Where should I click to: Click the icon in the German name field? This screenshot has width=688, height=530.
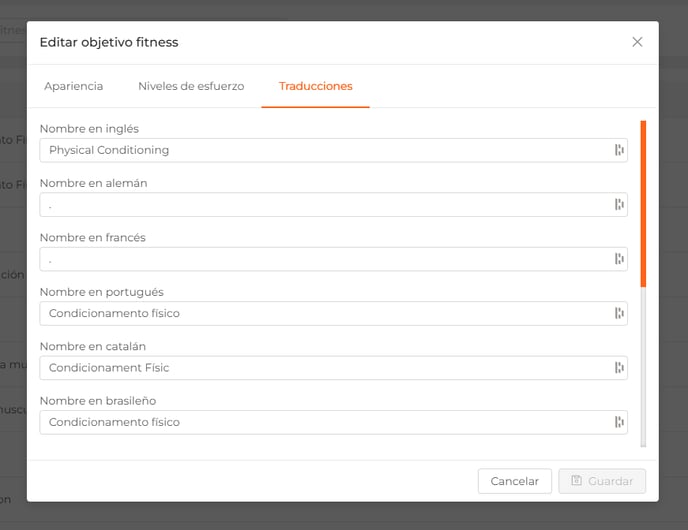[619, 204]
